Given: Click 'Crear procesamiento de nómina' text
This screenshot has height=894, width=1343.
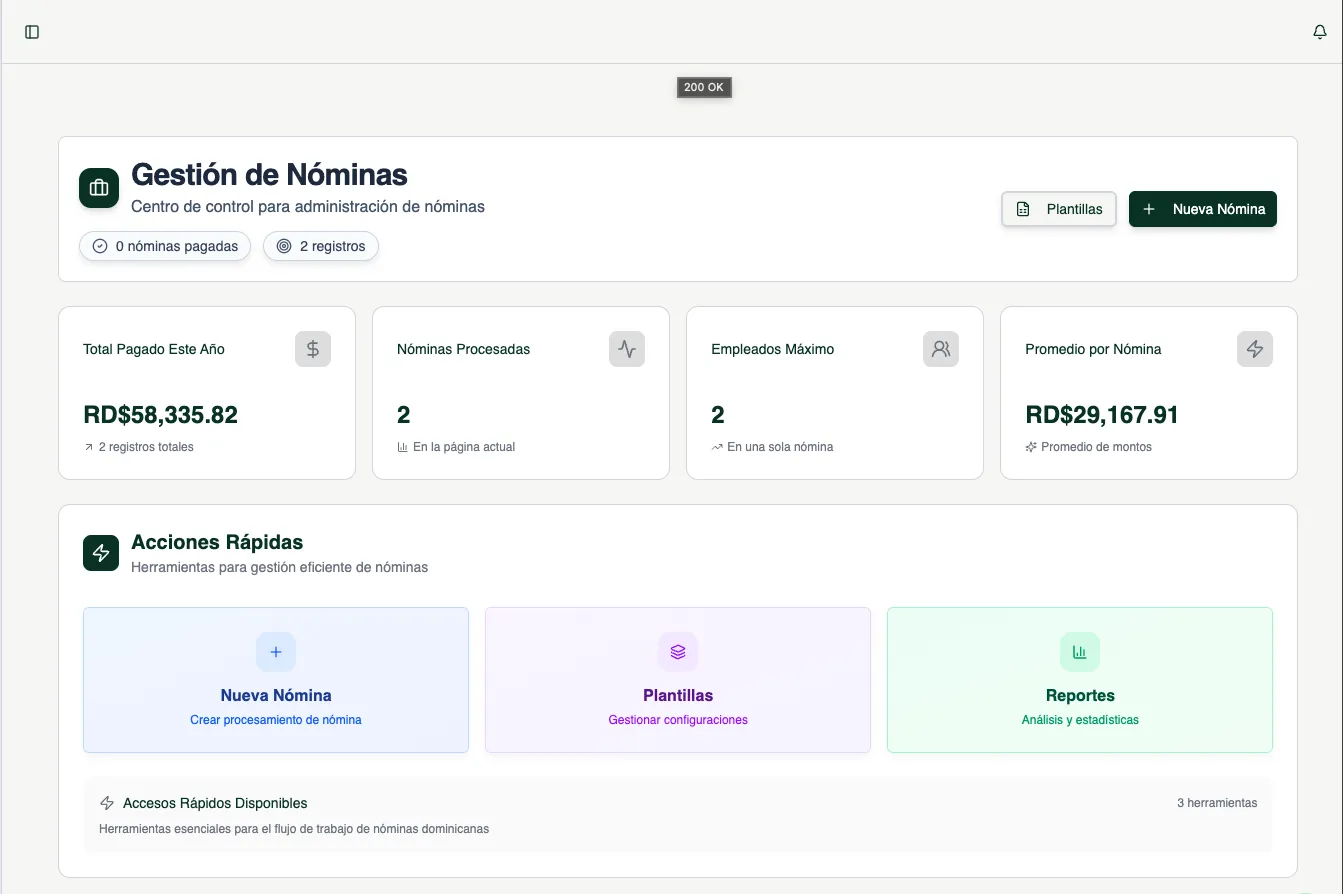Looking at the screenshot, I should pyautogui.click(x=276, y=720).
